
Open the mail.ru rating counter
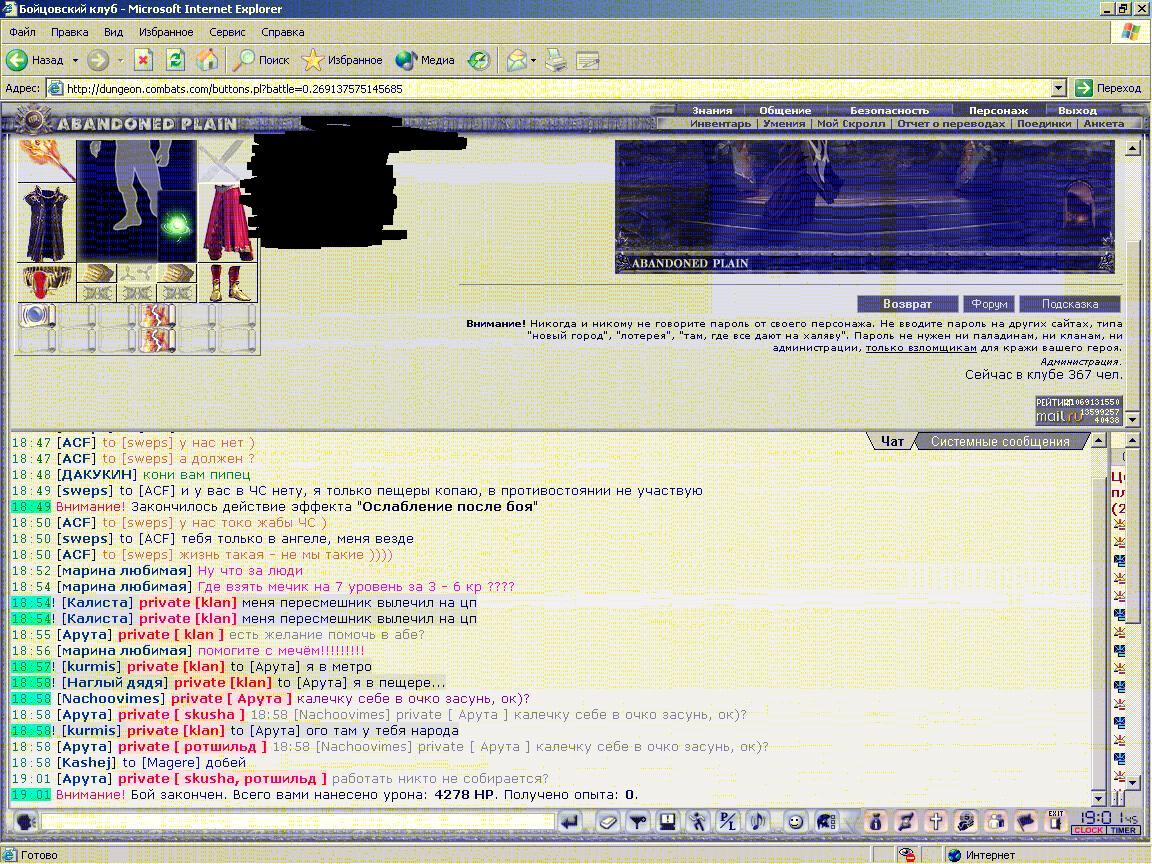coord(1079,411)
